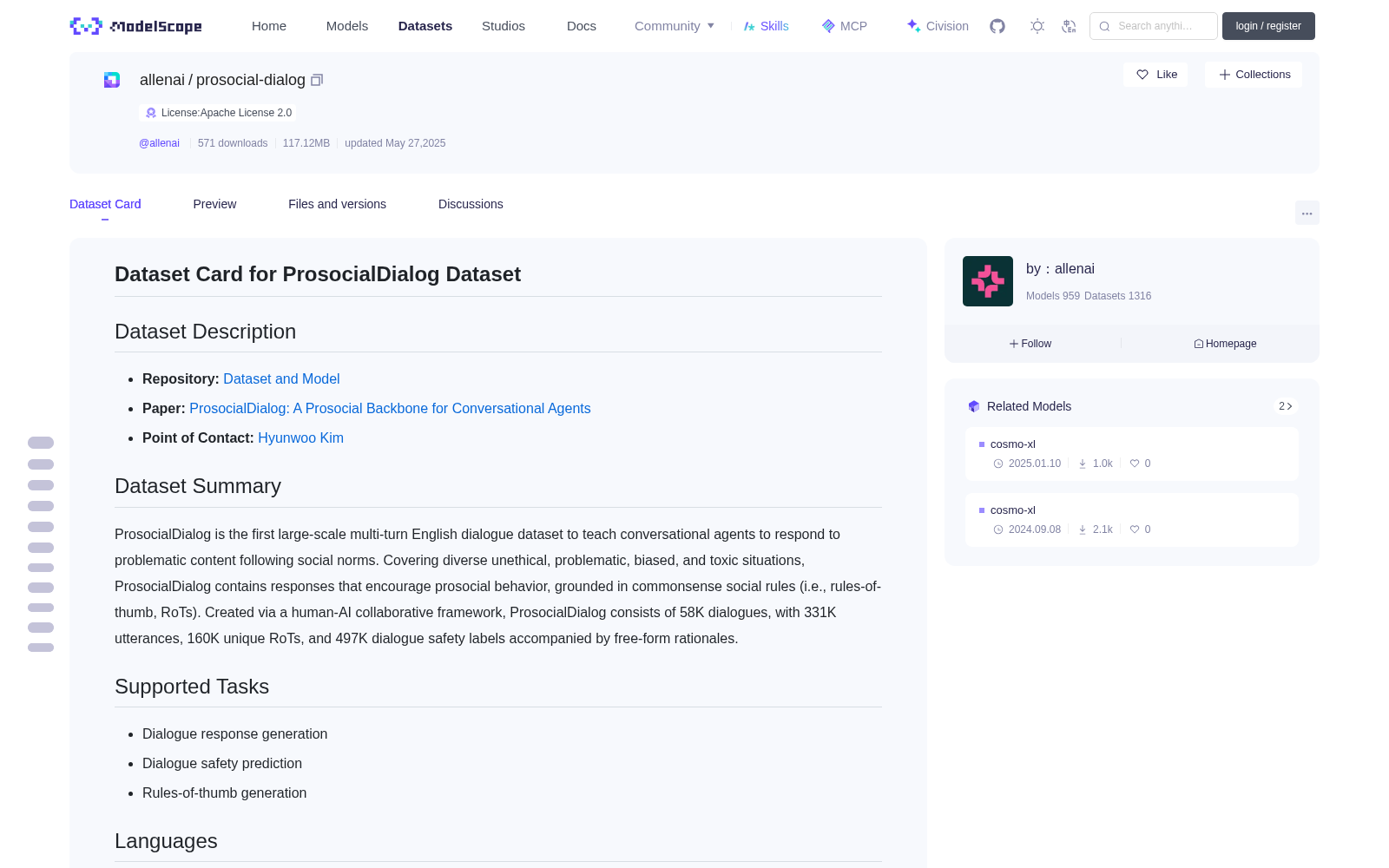Click the Dialogue response generation list item
This screenshot has width=1389, height=868.
(x=235, y=734)
